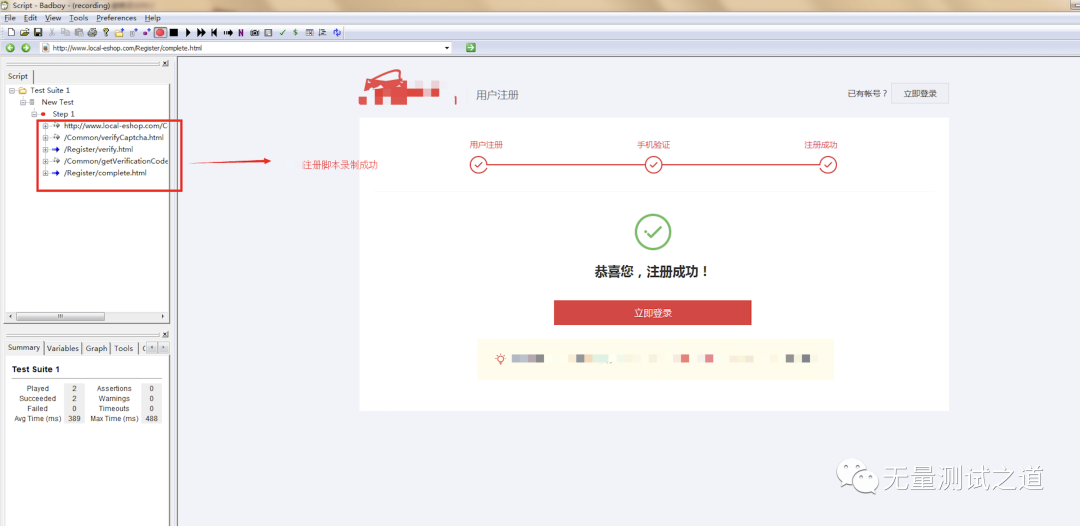Switch to the Graph tab
1080x526 pixels.
click(96, 348)
